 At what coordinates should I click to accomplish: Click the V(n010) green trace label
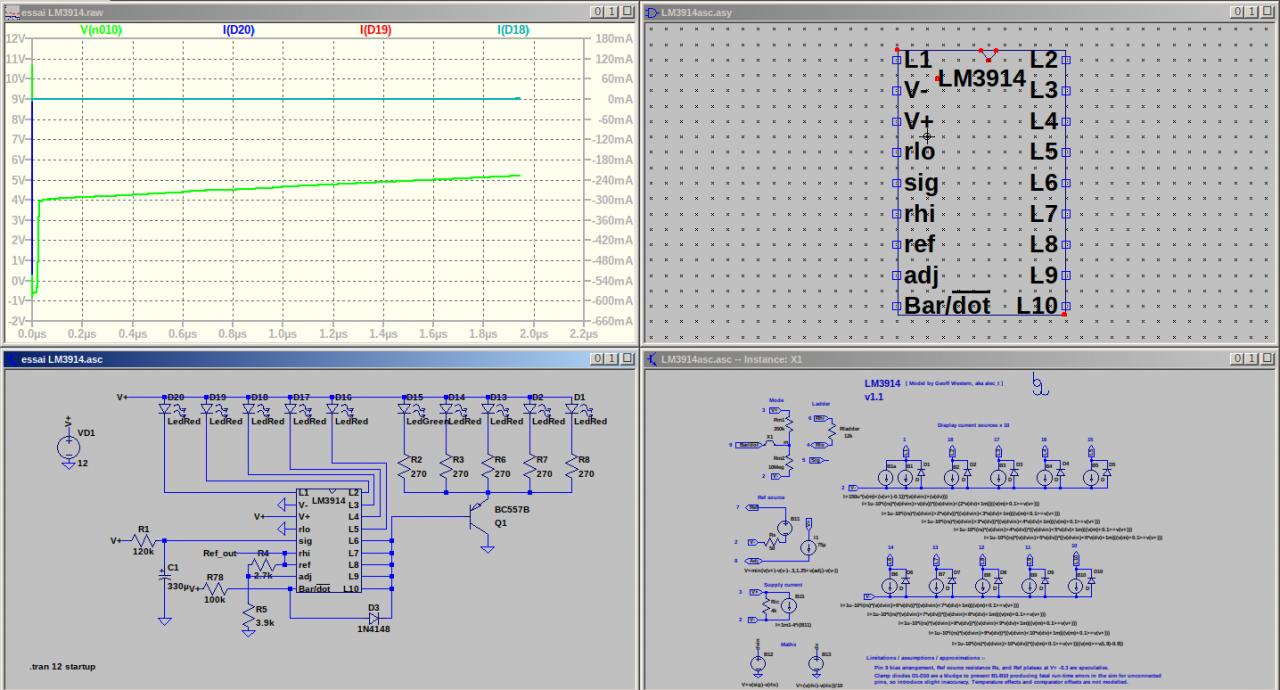(x=99, y=30)
